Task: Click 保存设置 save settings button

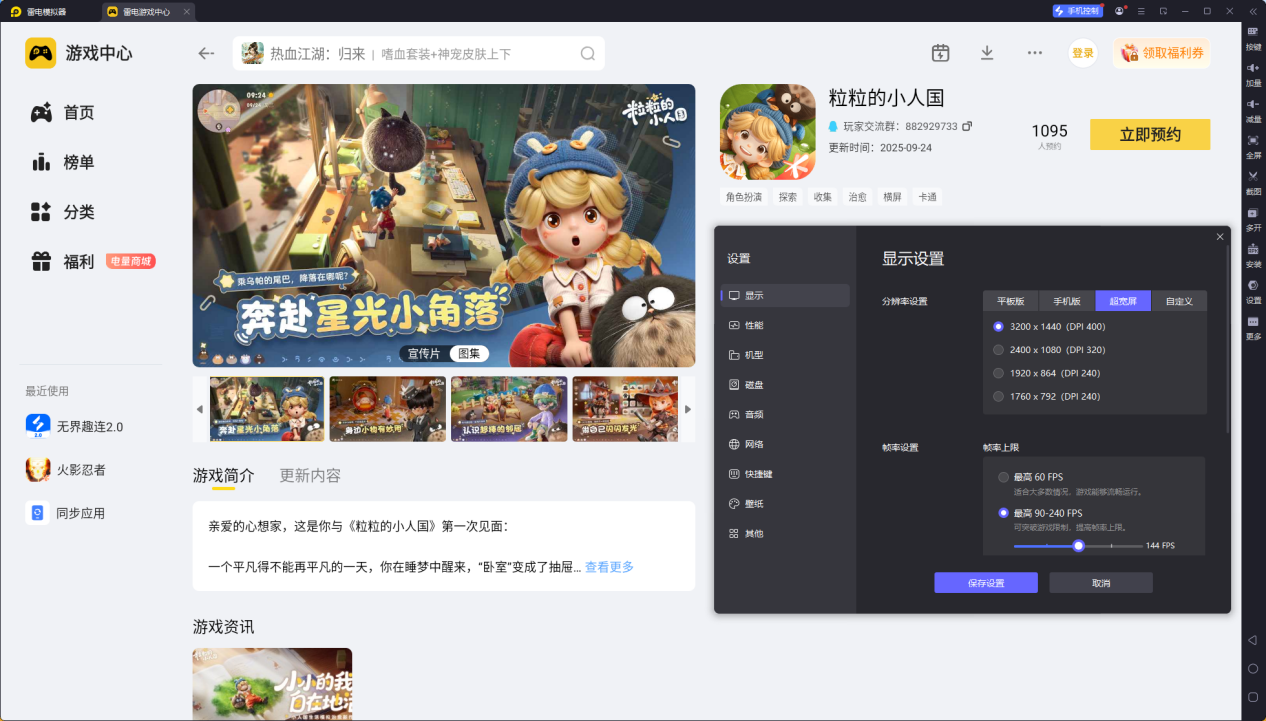Action: 986,583
